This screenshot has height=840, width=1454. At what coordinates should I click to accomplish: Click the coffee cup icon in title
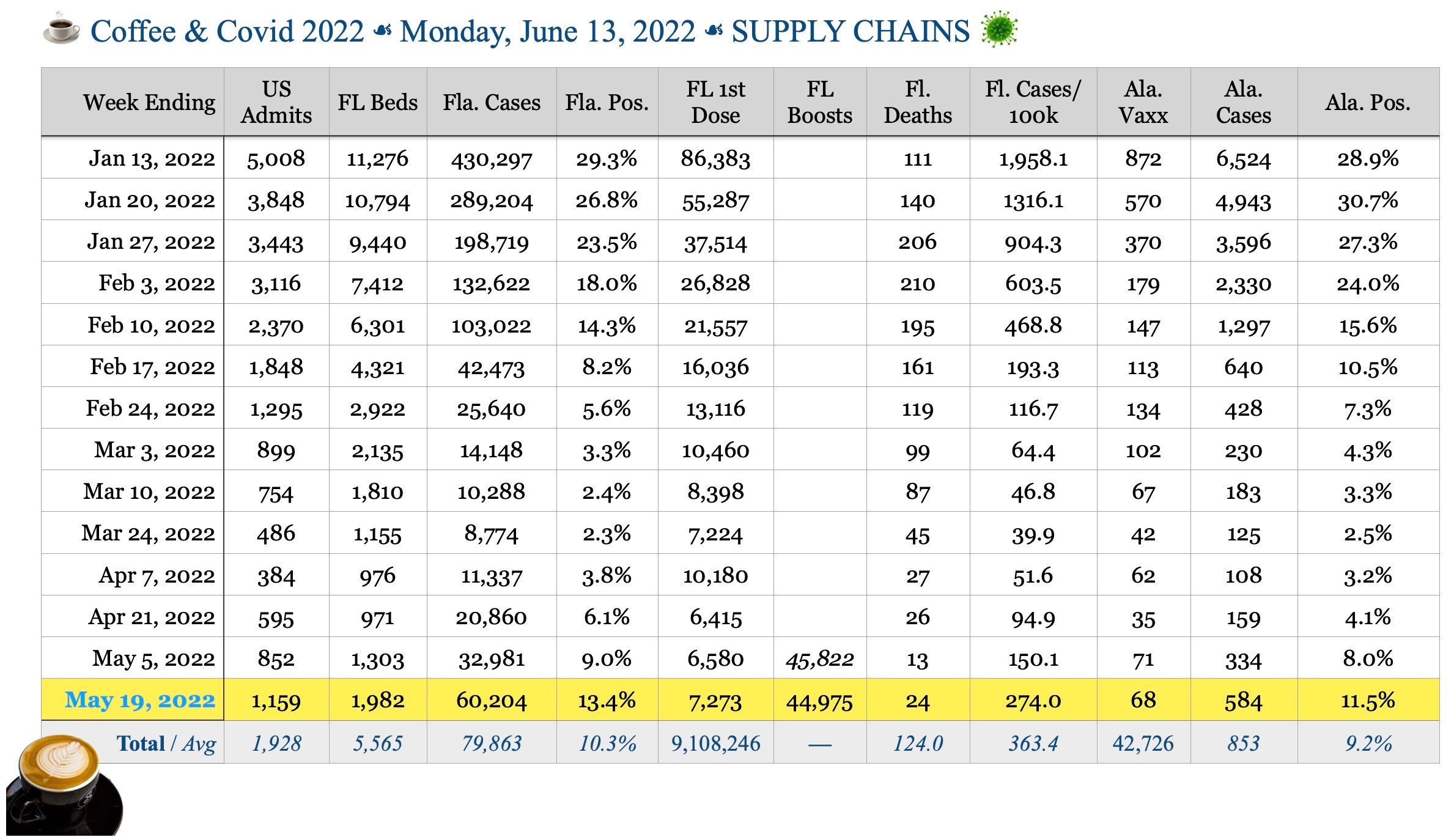tap(61, 29)
